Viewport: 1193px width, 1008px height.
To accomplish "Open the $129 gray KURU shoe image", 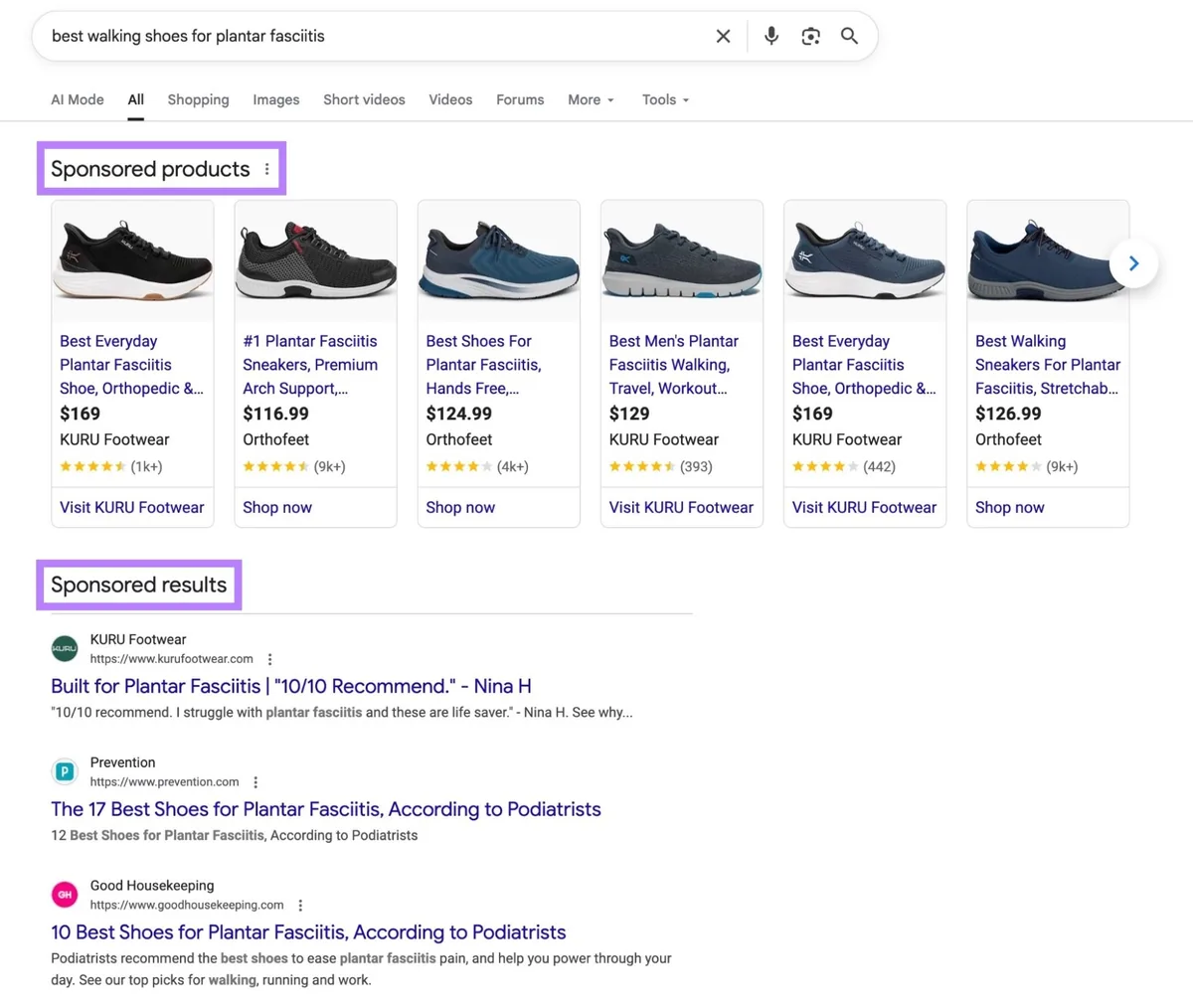I will (681, 261).
